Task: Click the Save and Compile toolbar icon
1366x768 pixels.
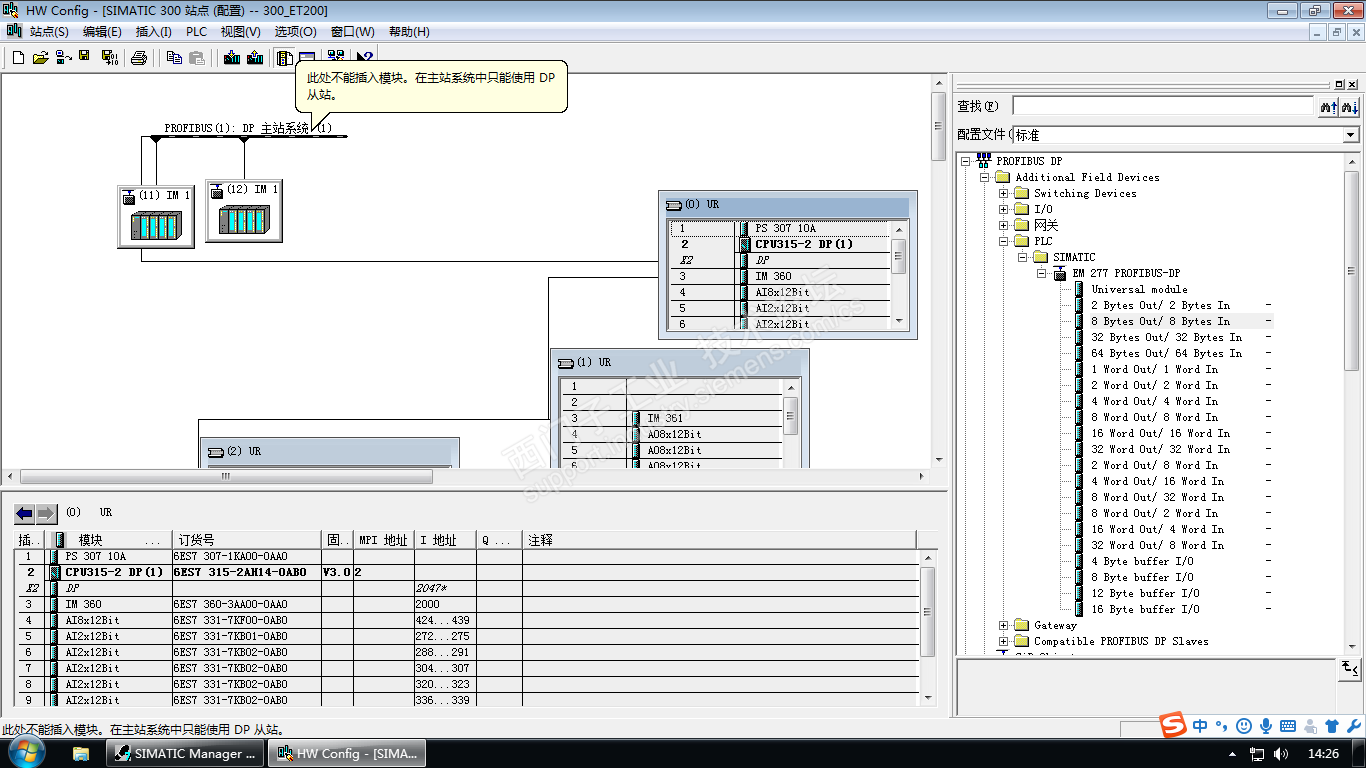Action: [x=109, y=58]
